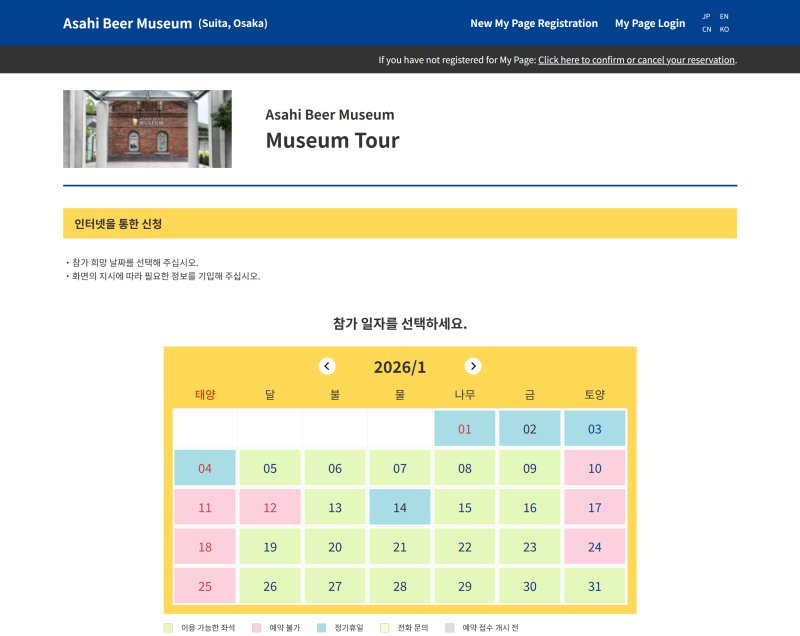Select January 03 on the calendar
The image size is (800, 636).
pyautogui.click(x=595, y=428)
